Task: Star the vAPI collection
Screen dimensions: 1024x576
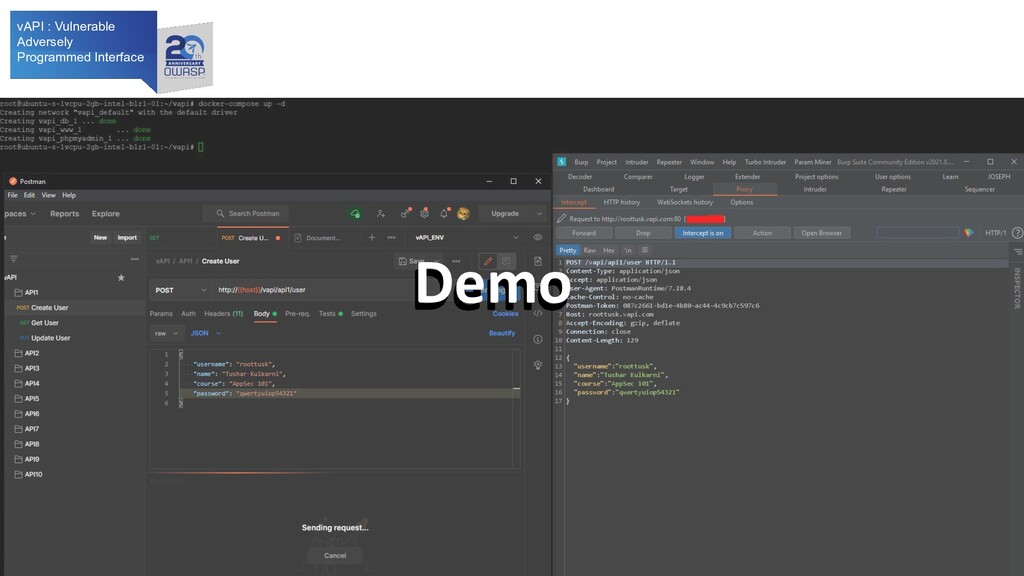Action: pos(121,278)
